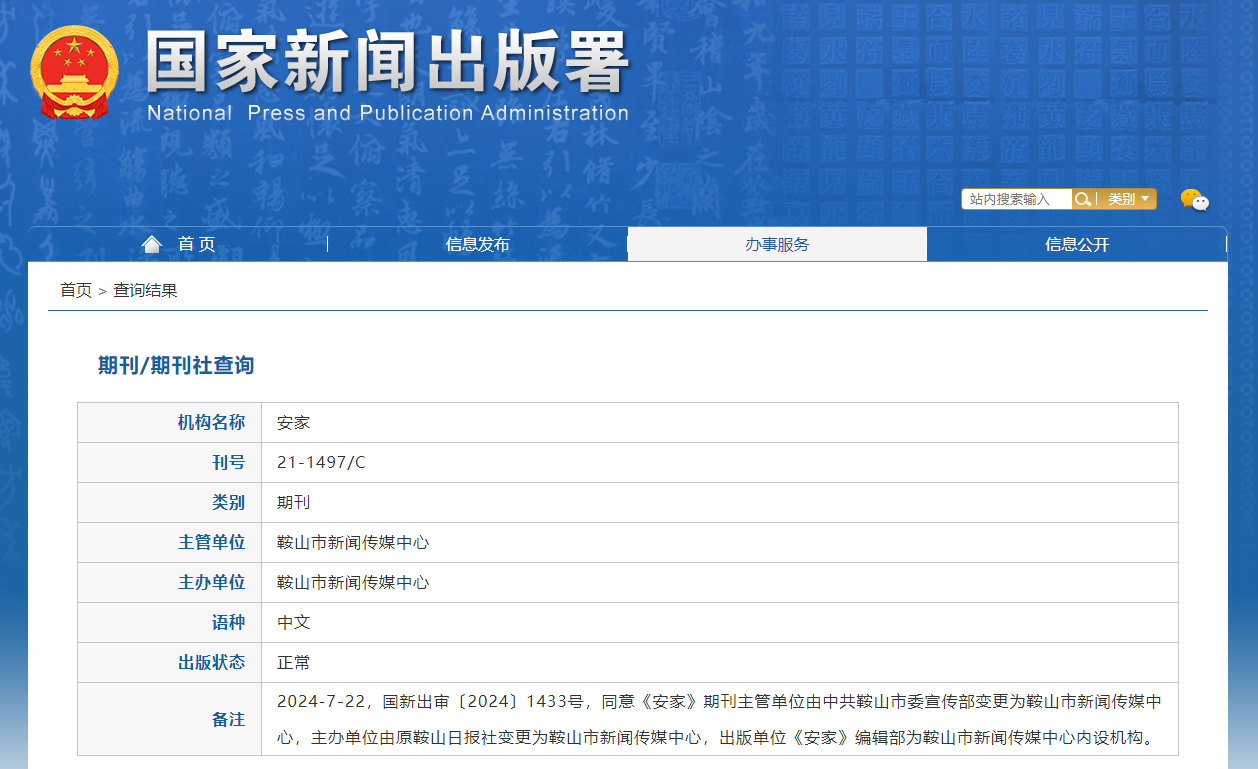Click 鞍山市新闻传媒中心 in 主管单位 row
1258x769 pixels.
click(353, 542)
